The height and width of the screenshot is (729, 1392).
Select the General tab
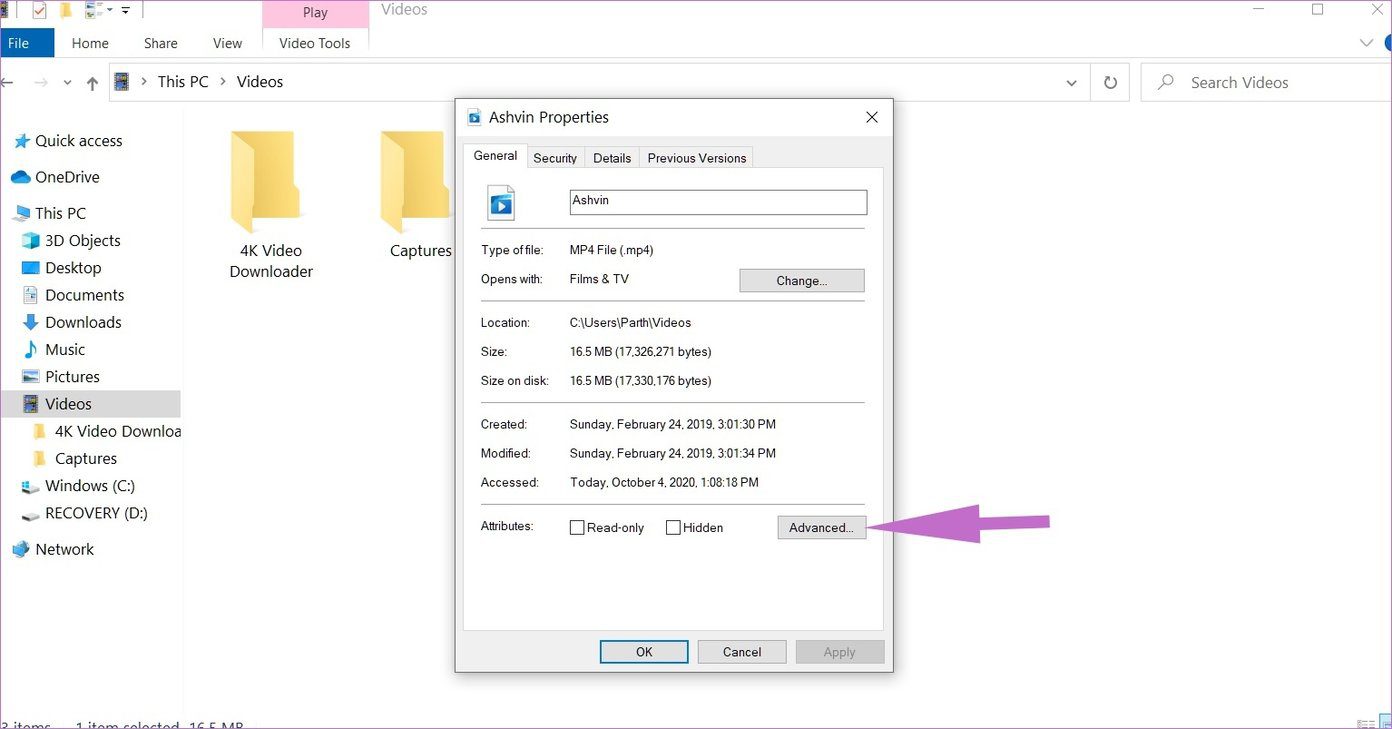(495, 156)
